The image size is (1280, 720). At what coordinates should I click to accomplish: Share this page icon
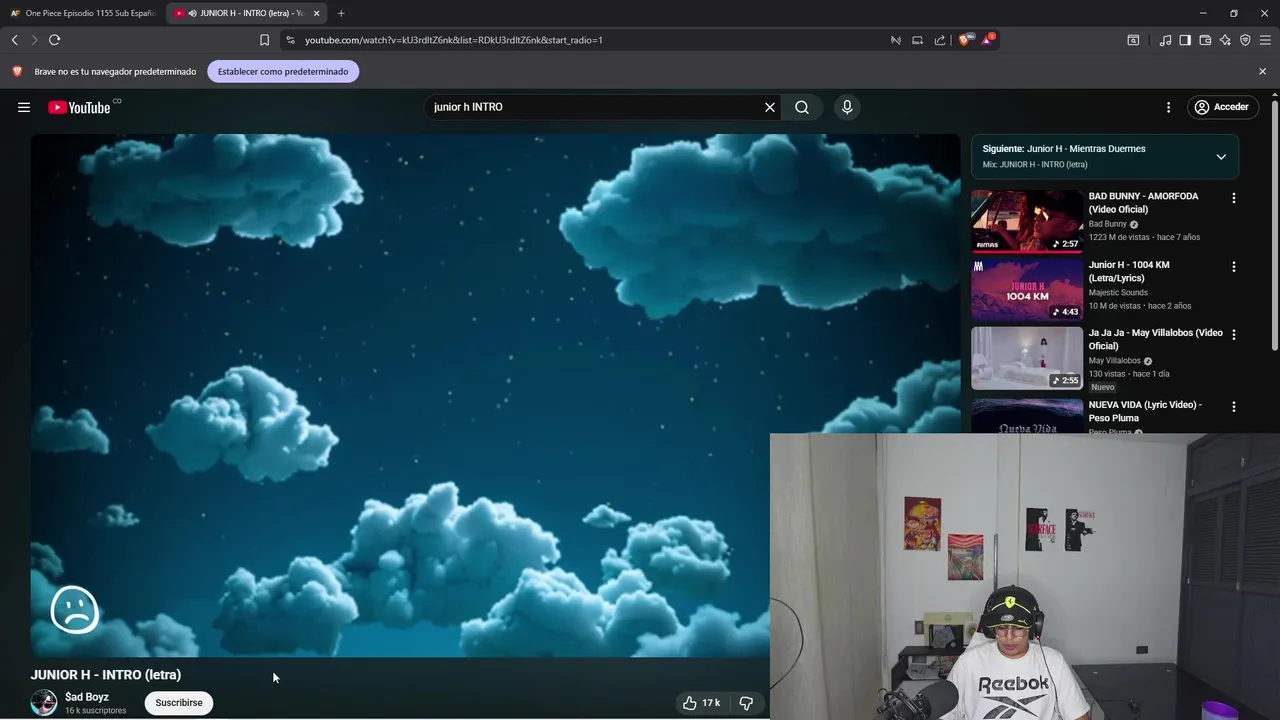(x=940, y=40)
